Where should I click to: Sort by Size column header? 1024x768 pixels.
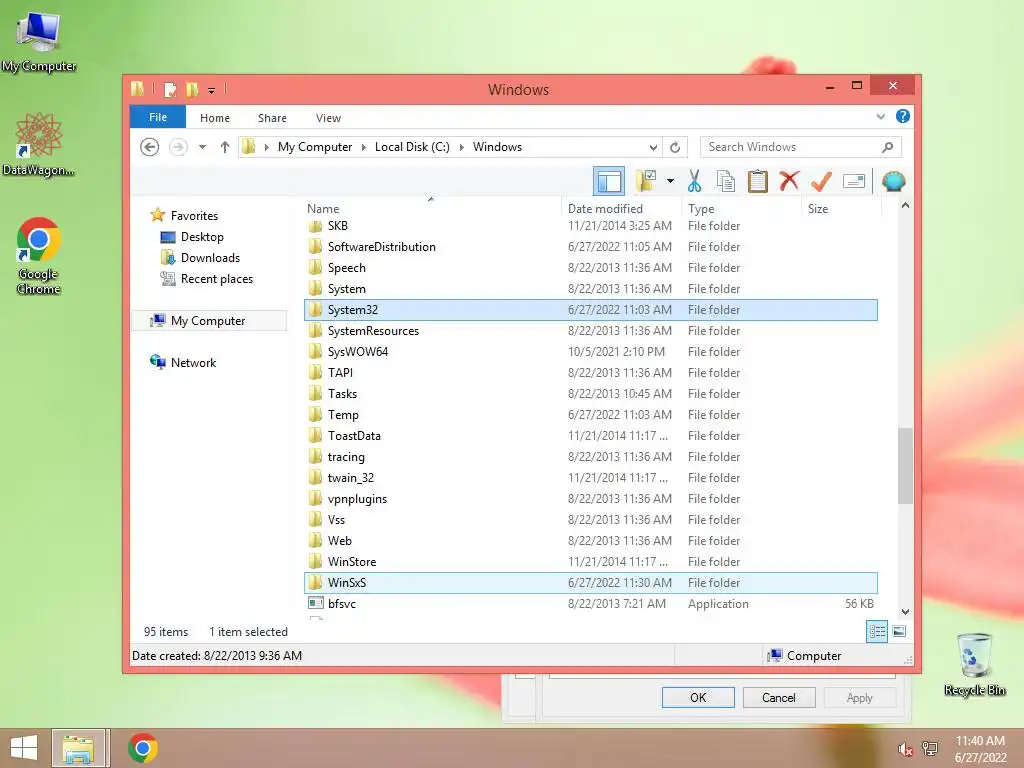841,208
